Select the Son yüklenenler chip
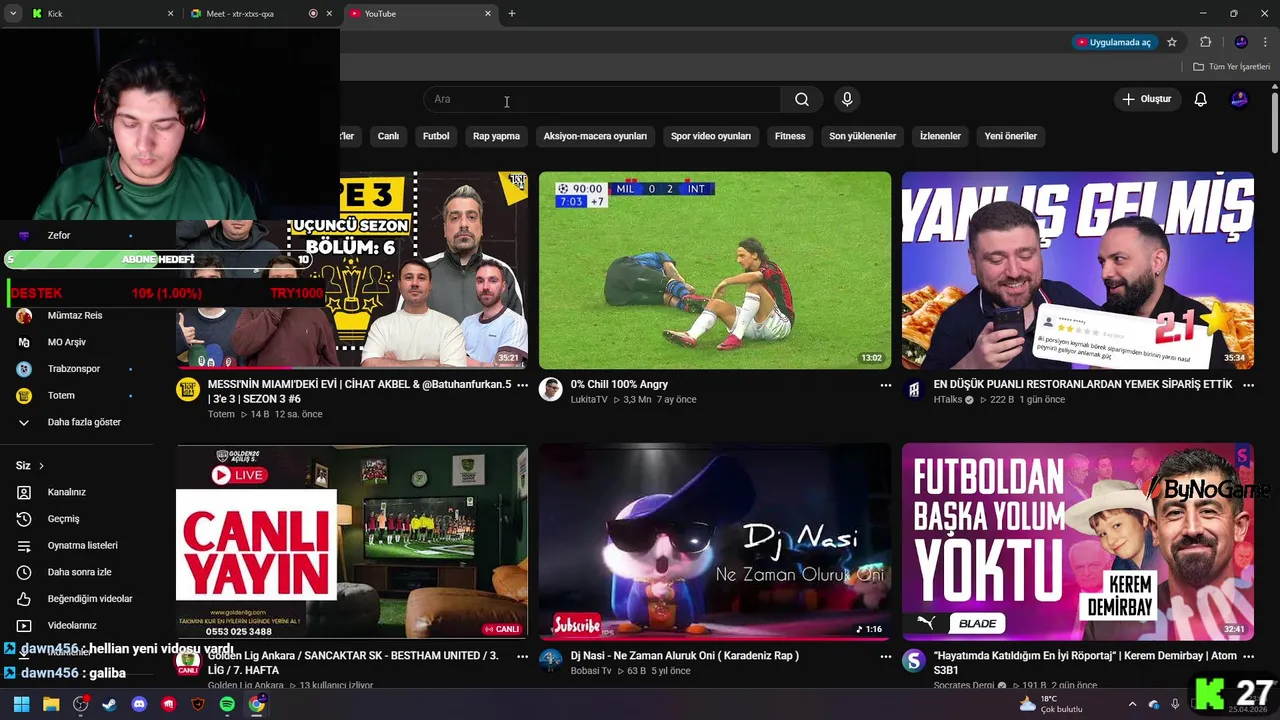Image resolution: width=1280 pixels, height=720 pixels. 862,136
